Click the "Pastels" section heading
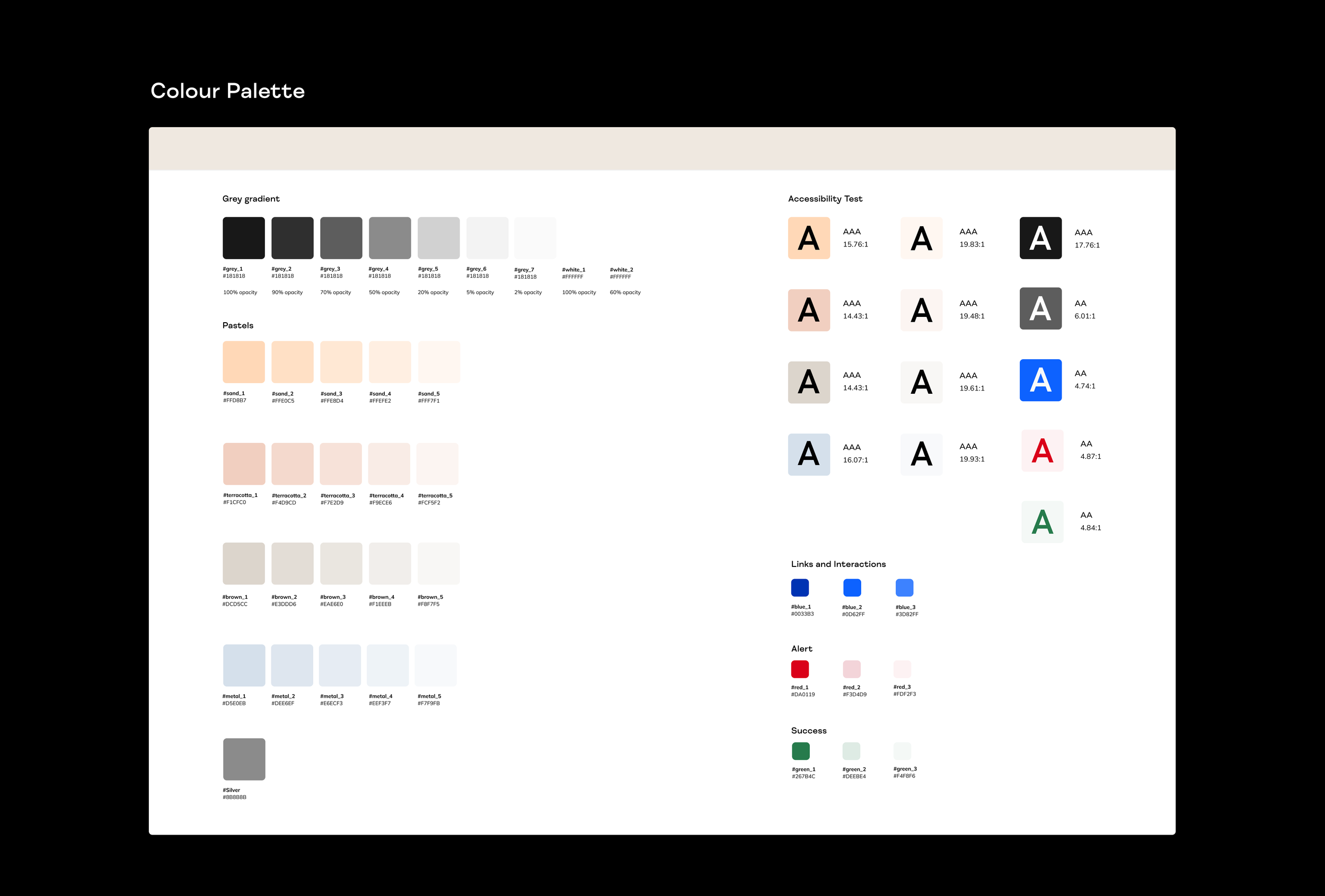 (238, 325)
